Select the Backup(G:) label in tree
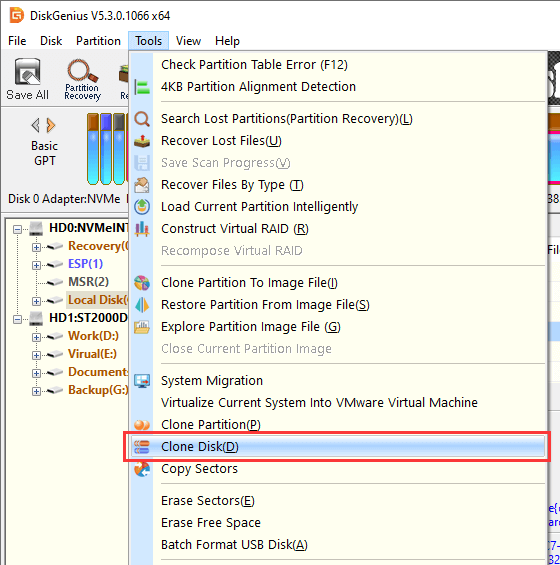The width and height of the screenshot is (560, 565). [x=98, y=390]
